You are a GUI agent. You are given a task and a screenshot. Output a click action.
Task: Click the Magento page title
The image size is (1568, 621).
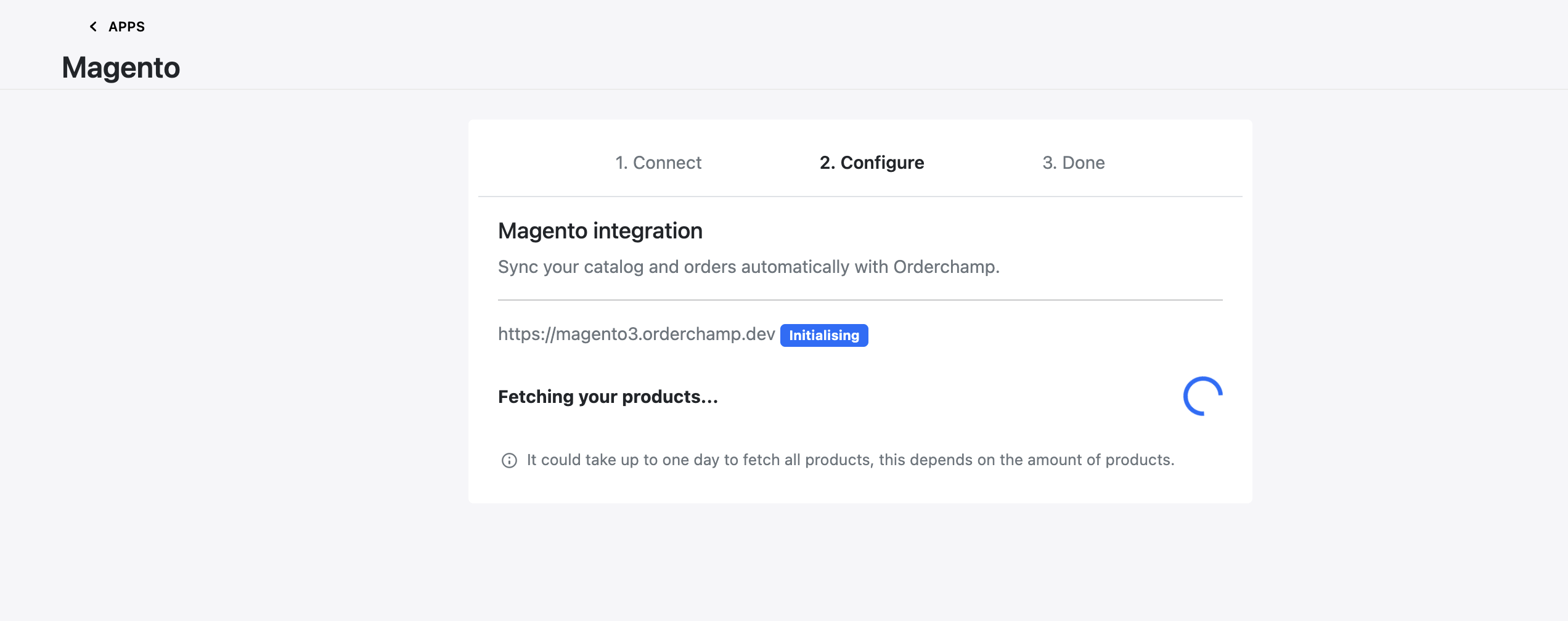[121, 67]
